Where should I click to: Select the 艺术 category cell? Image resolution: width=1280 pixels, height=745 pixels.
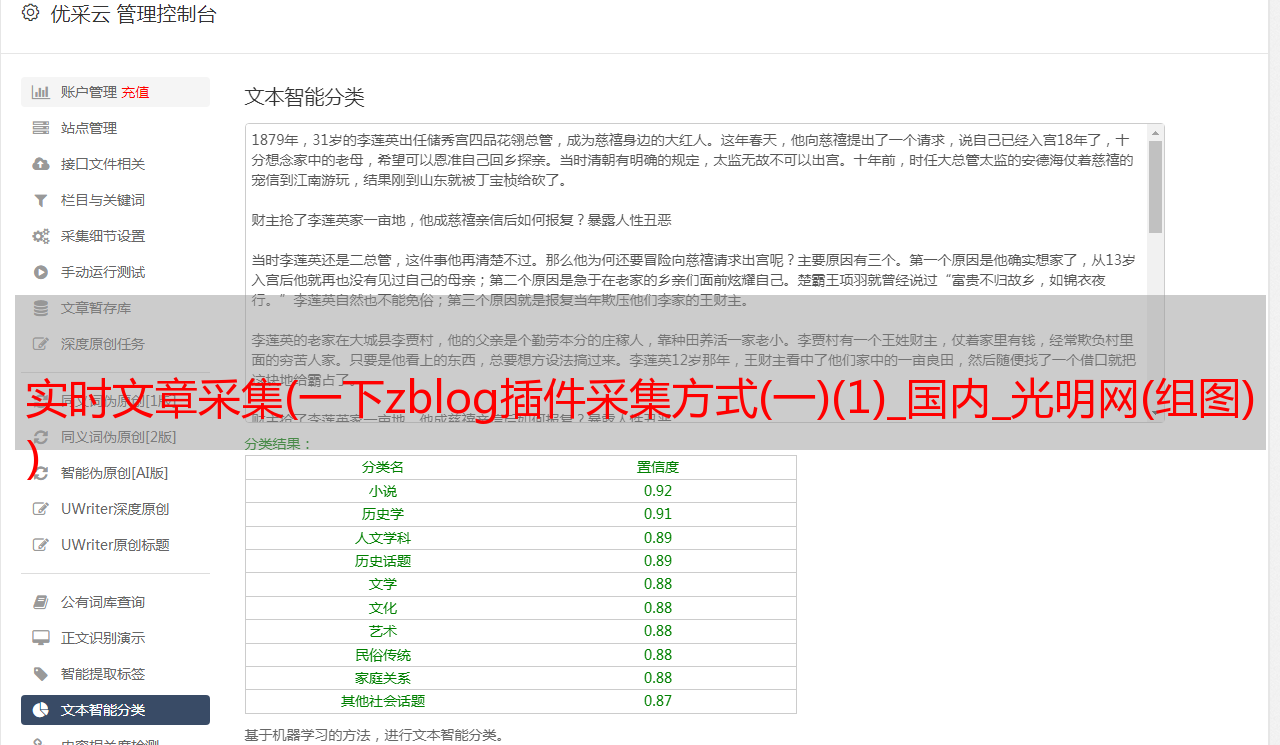click(383, 631)
